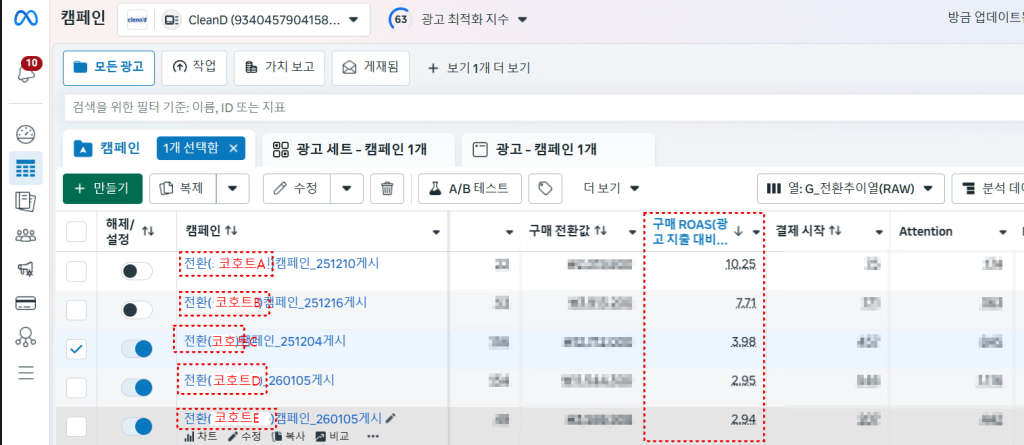
Task: Click the green 만들기 button
Action: 102,188
